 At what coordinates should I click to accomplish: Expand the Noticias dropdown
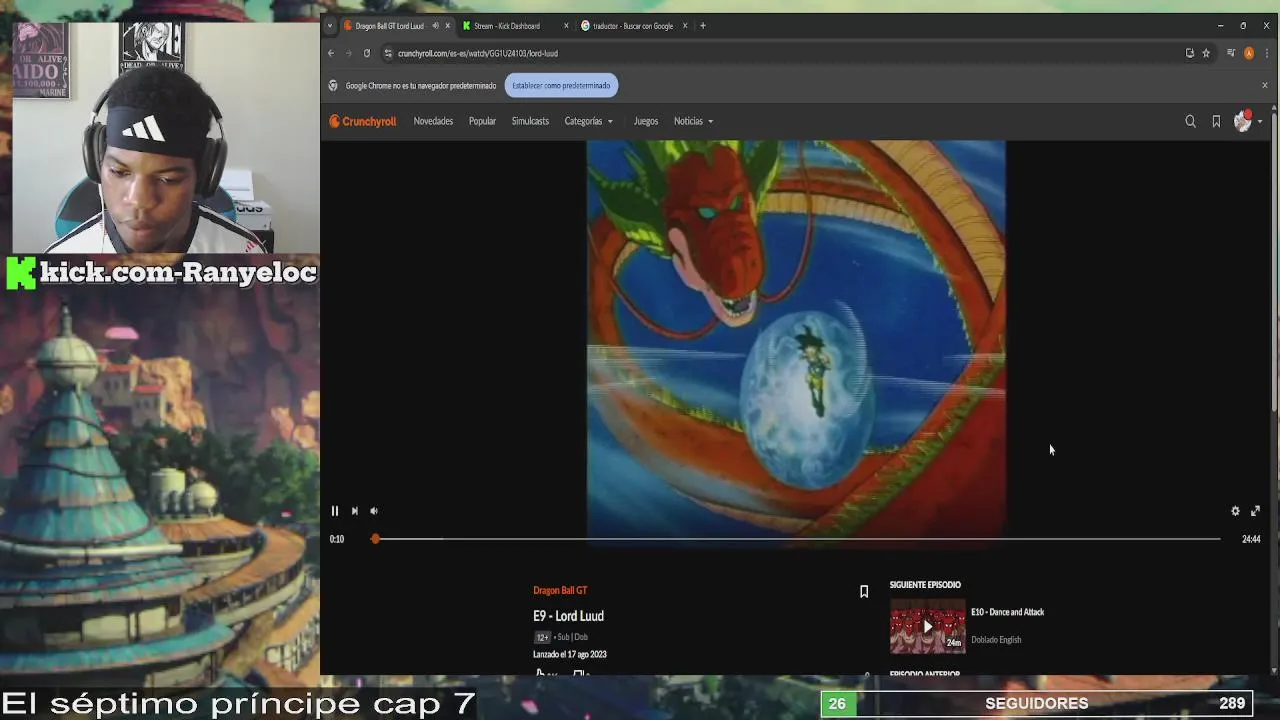693,121
